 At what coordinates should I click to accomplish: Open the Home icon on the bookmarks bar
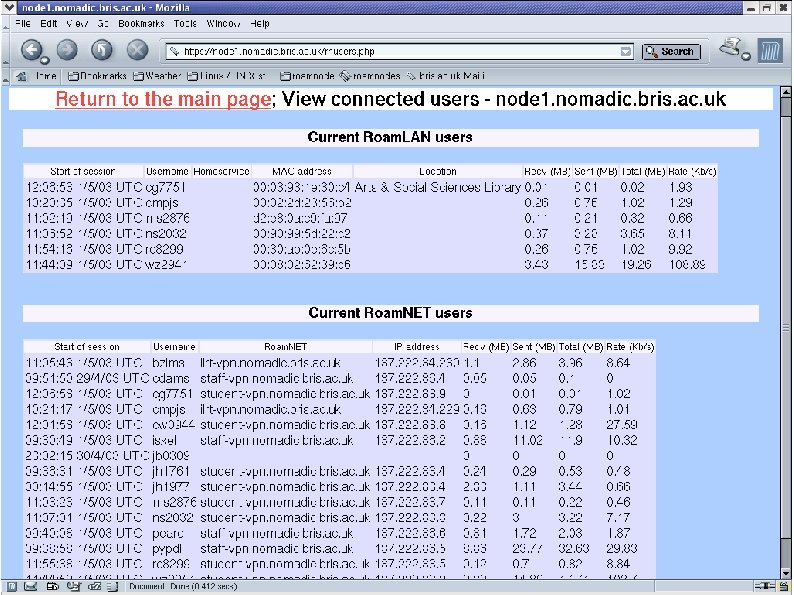21,76
